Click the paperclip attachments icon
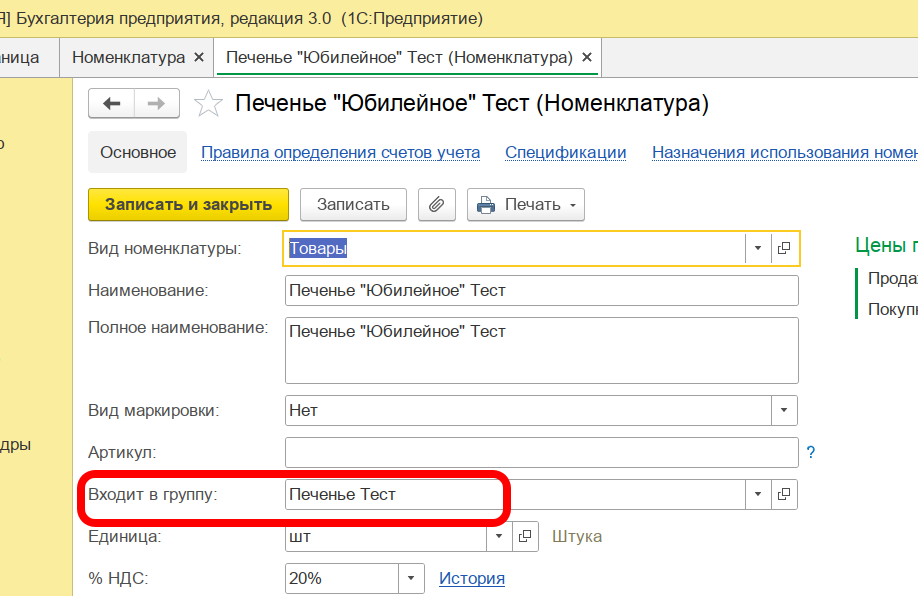Screen dimensions: 918x596 436,205
